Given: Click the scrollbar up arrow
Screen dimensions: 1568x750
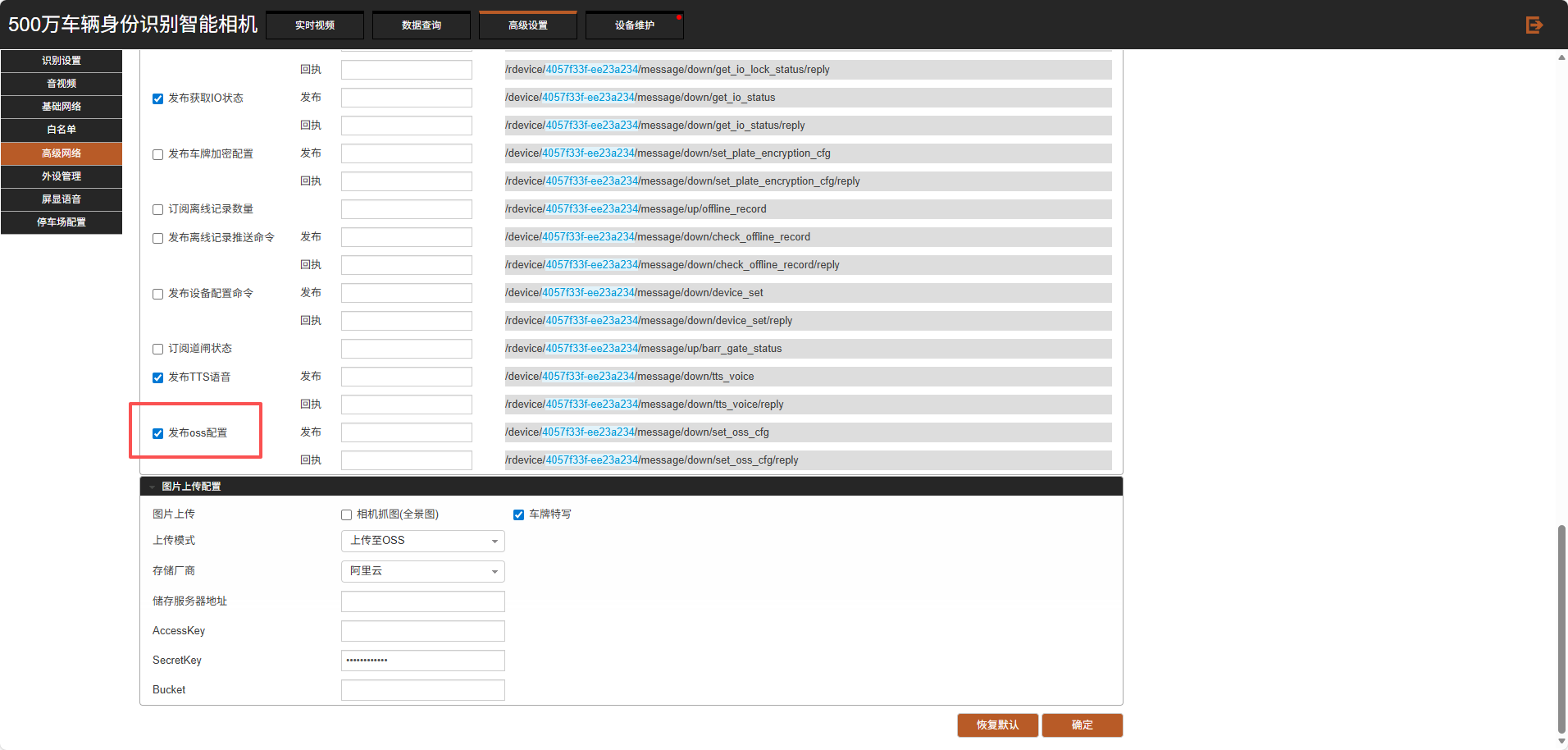Looking at the screenshot, I should tap(1561, 57).
